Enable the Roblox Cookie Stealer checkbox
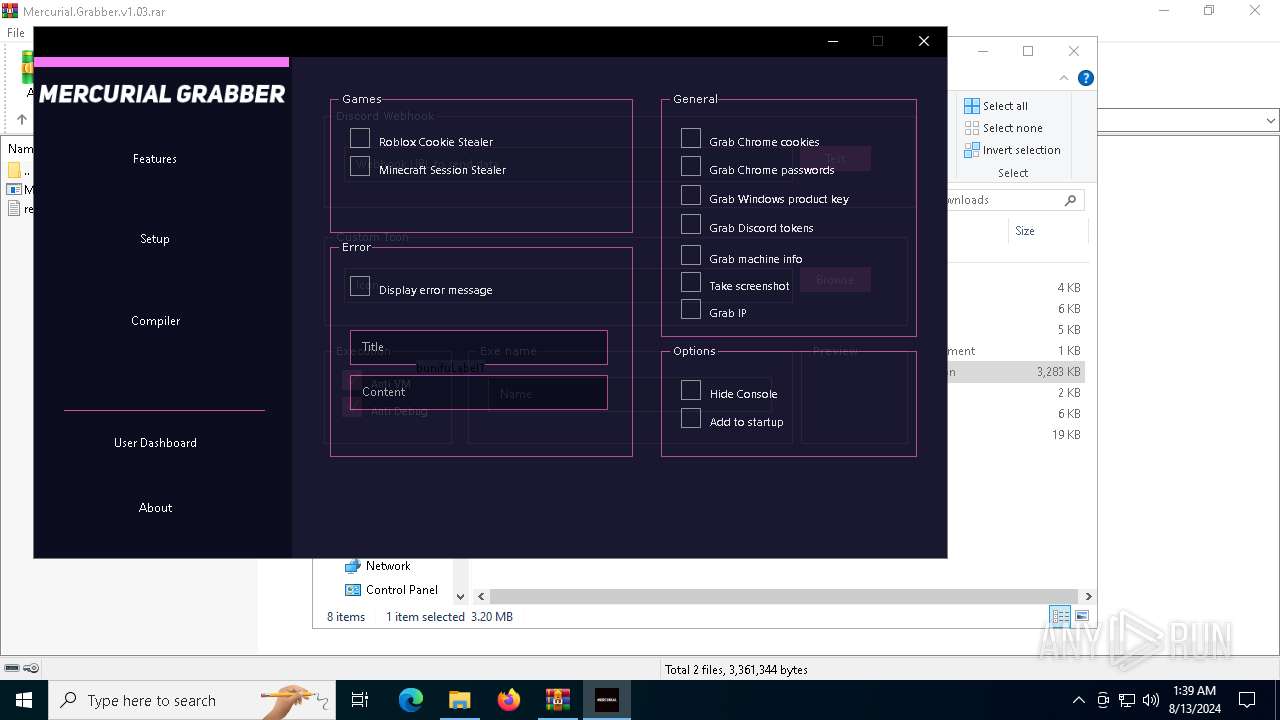The image size is (1280, 720). pos(360,138)
